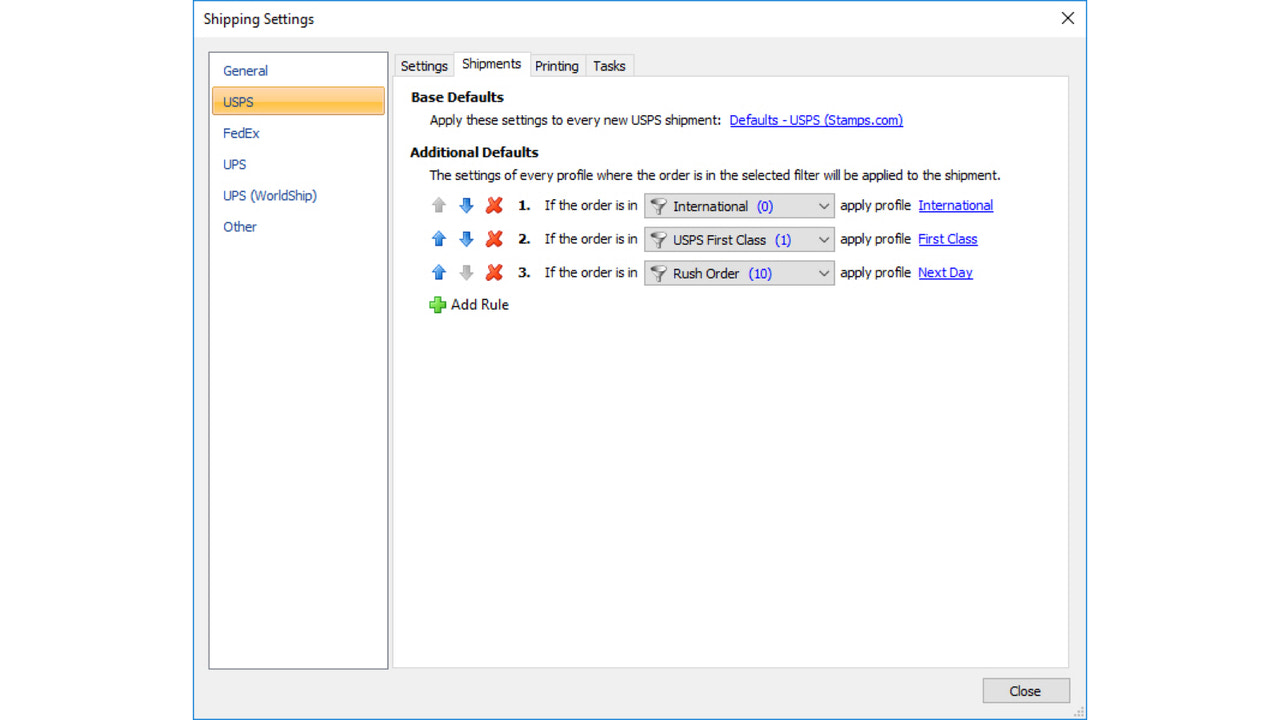
Task: Open the Settings tab
Action: (424, 65)
